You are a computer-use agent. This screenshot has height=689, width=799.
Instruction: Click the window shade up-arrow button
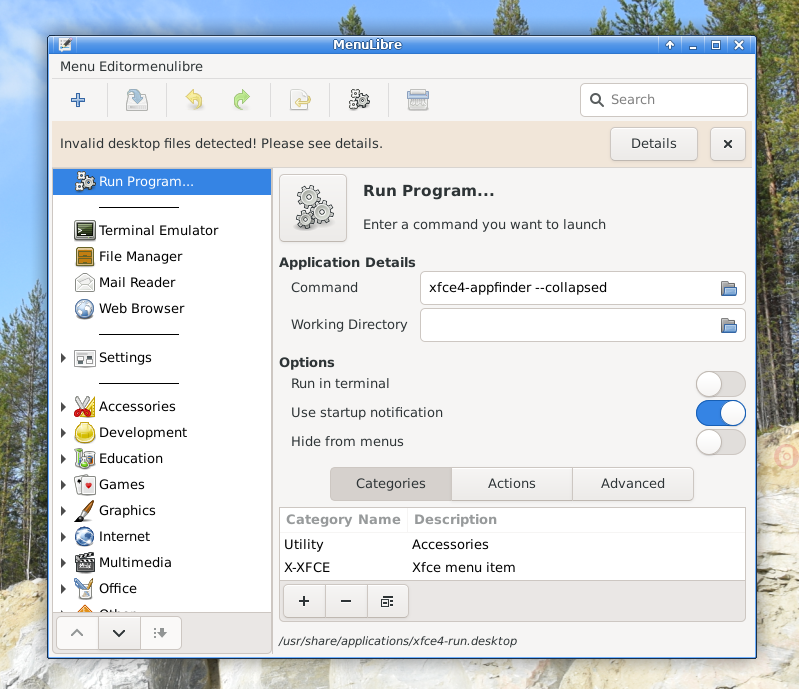point(670,45)
